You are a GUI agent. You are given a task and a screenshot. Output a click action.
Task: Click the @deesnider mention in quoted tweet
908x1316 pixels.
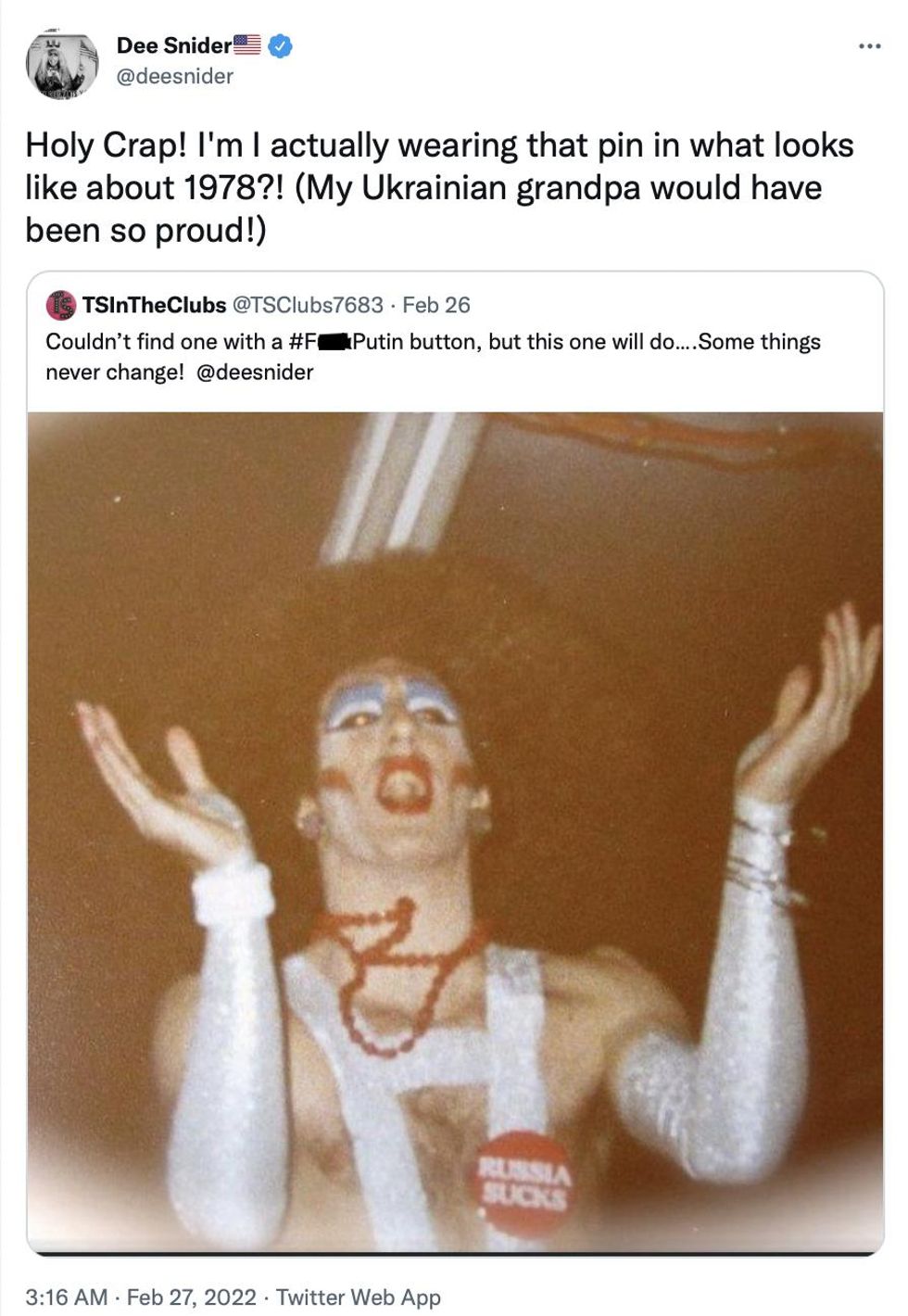pos(256,373)
